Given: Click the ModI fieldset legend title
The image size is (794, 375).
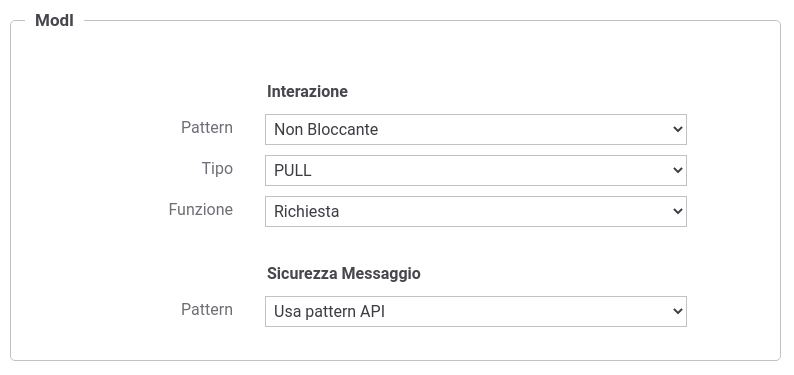Looking at the screenshot, I should tap(54, 21).
